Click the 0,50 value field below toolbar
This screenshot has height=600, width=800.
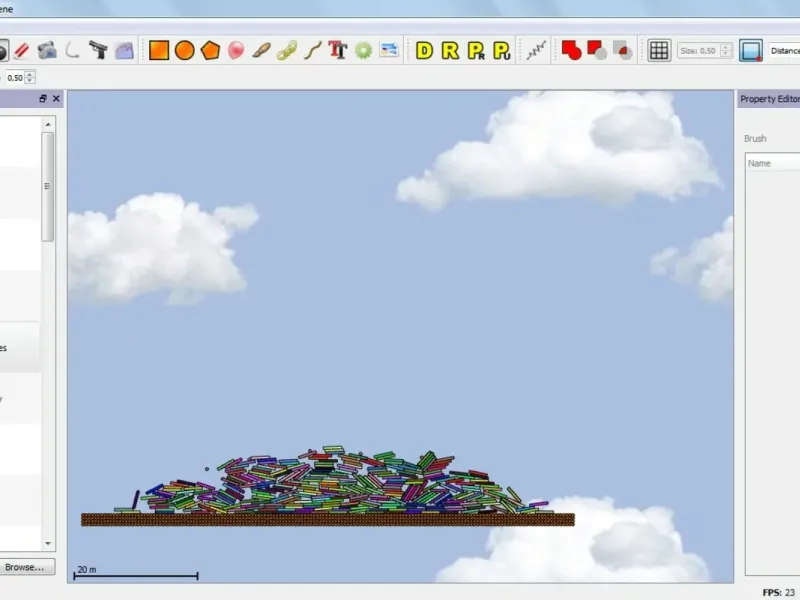coord(15,78)
